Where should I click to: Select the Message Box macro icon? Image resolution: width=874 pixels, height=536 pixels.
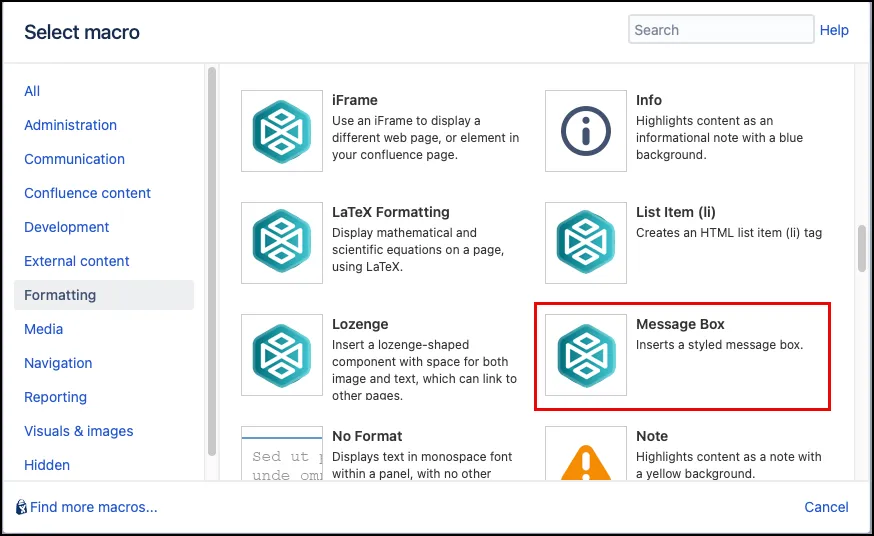tap(586, 355)
